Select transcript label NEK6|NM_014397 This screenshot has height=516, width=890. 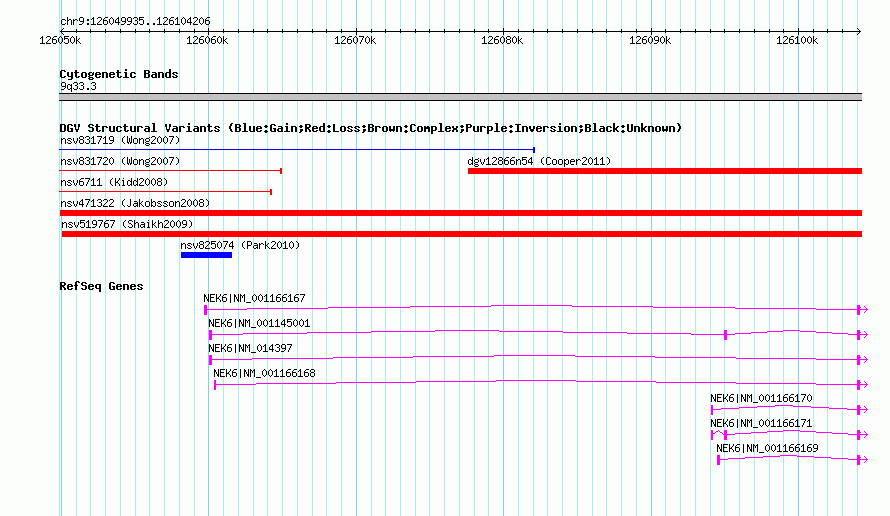pos(250,348)
